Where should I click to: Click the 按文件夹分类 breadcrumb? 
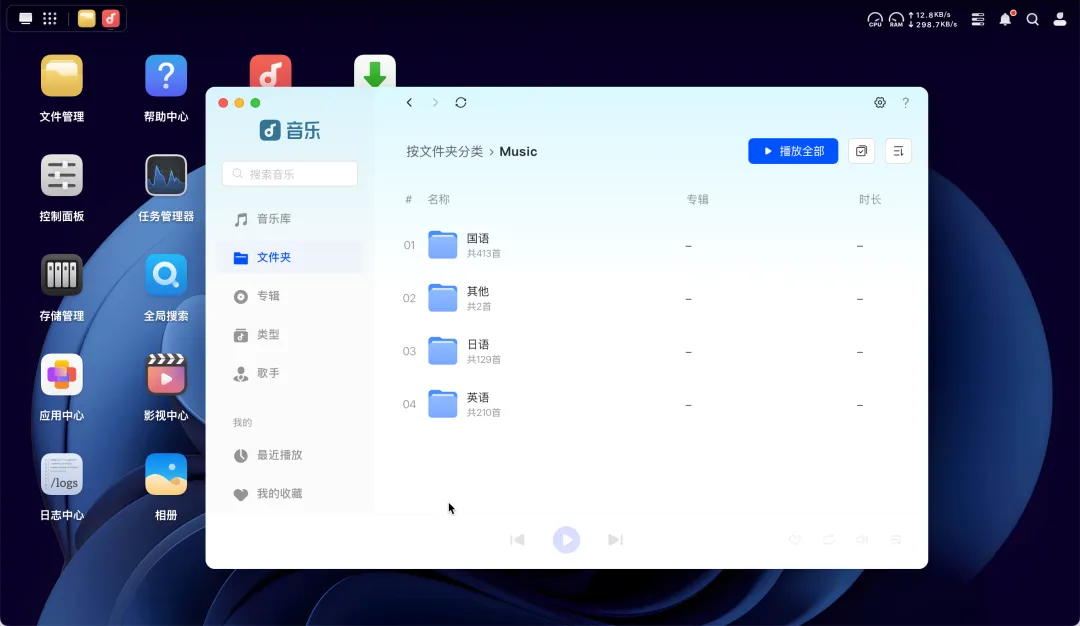[x=444, y=152]
